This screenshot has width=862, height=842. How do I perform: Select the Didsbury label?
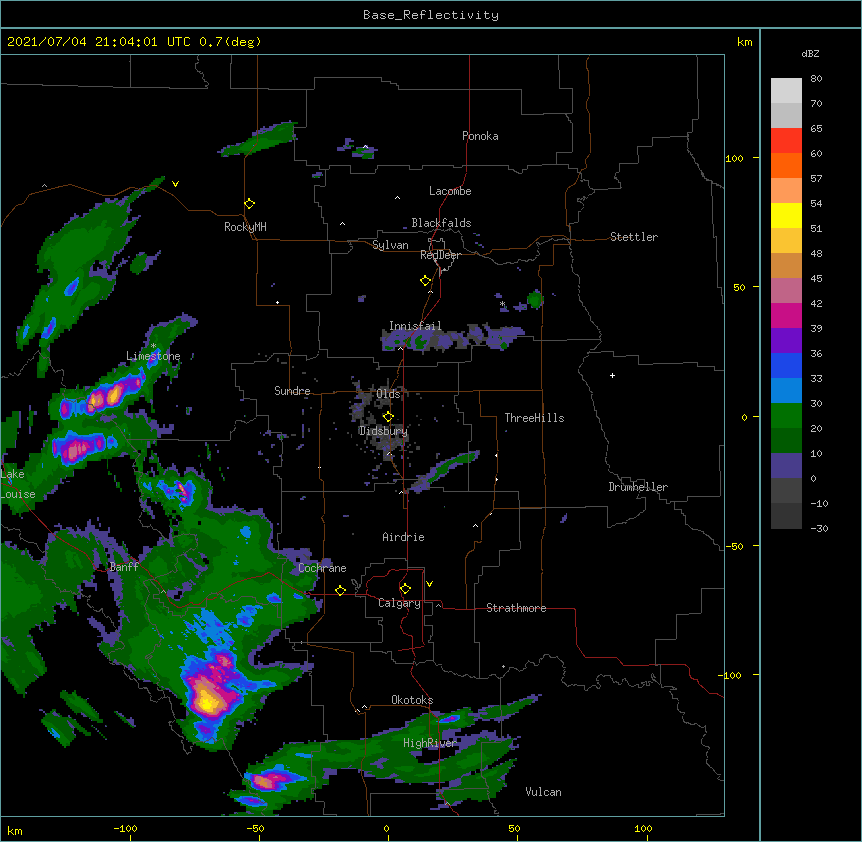tap(383, 431)
